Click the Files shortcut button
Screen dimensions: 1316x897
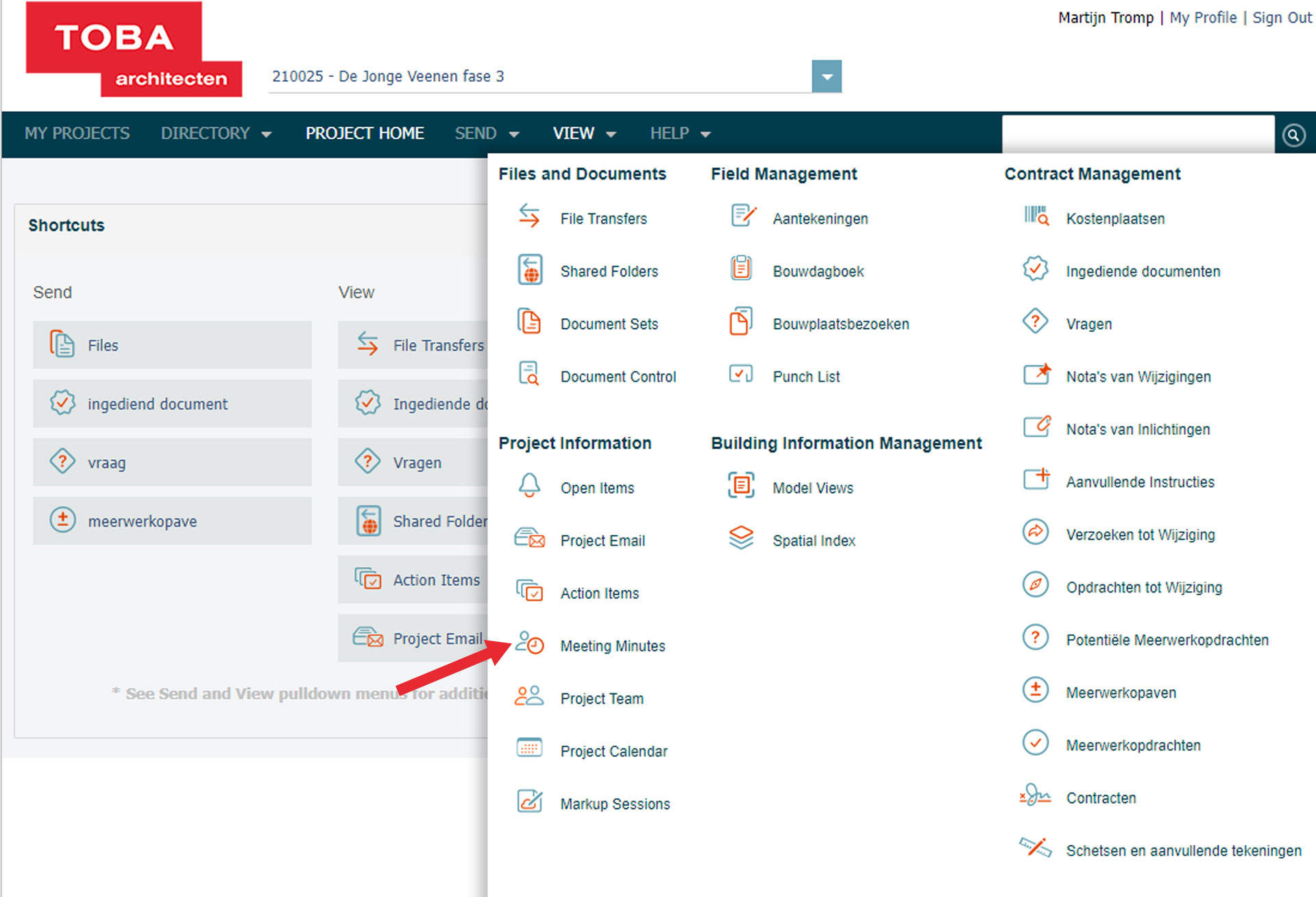pos(172,345)
